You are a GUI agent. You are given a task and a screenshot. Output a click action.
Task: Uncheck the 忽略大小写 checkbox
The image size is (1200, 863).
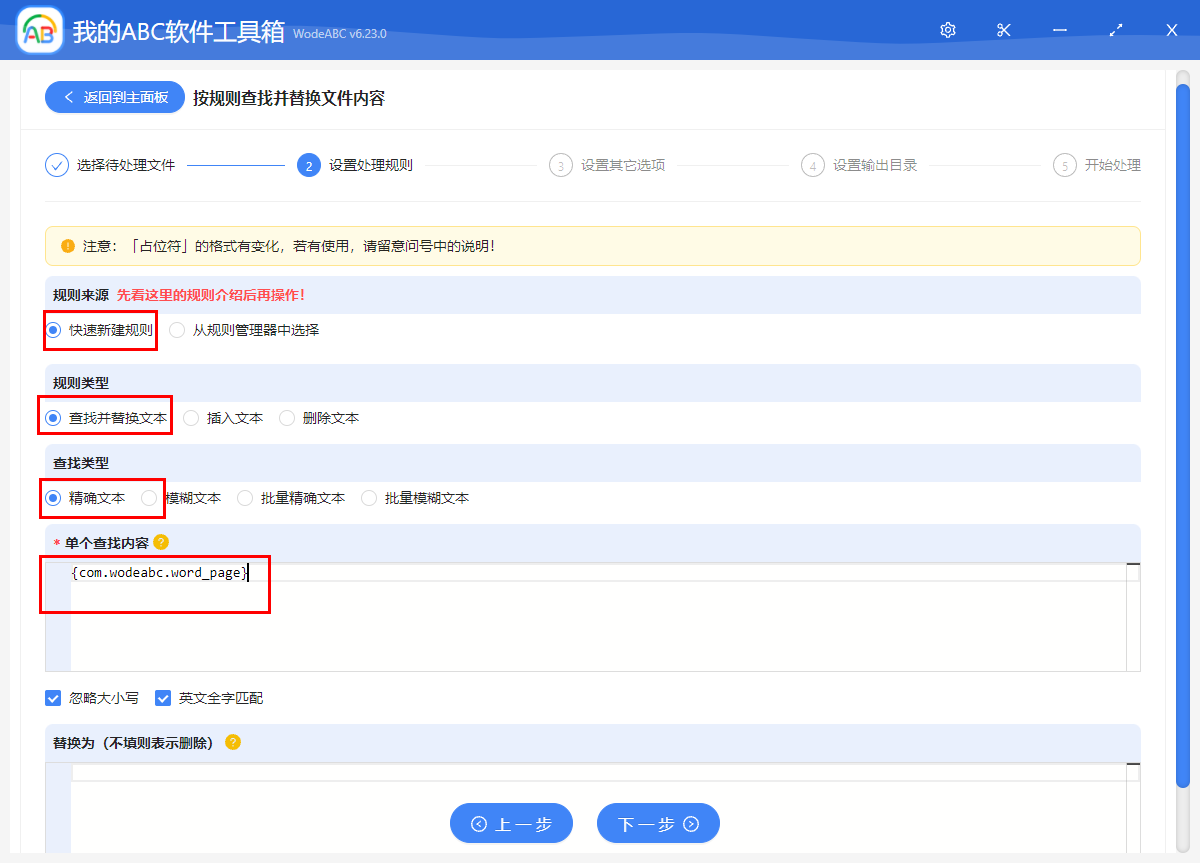point(53,697)
